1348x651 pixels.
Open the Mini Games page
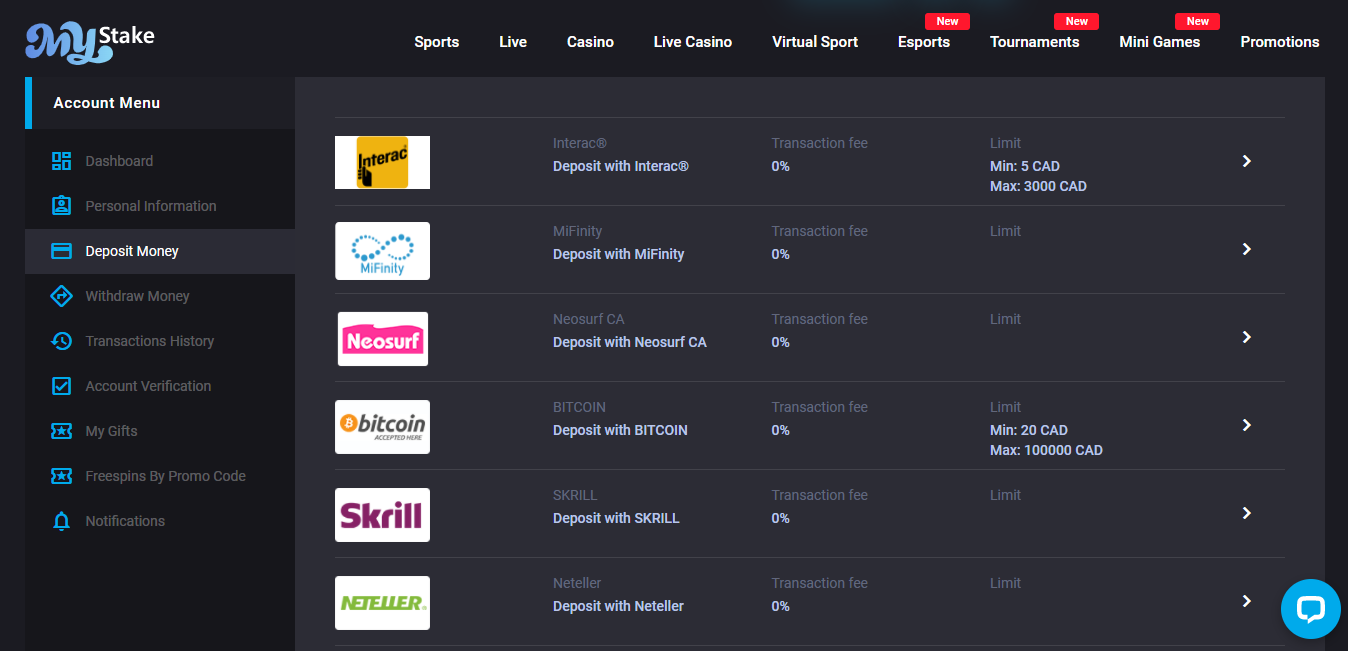1160,42
